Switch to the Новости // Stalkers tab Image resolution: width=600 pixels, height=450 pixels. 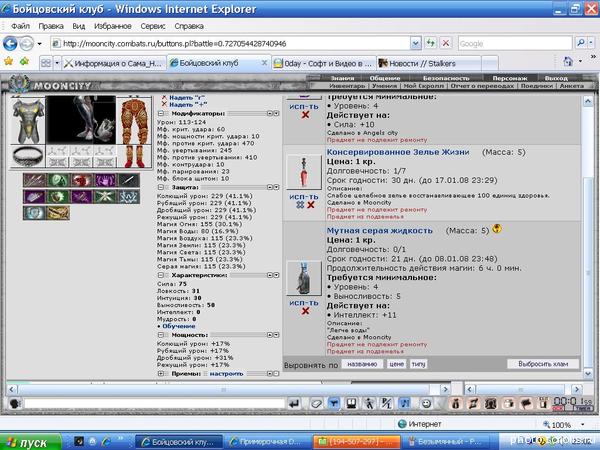(x=429, y=63)
